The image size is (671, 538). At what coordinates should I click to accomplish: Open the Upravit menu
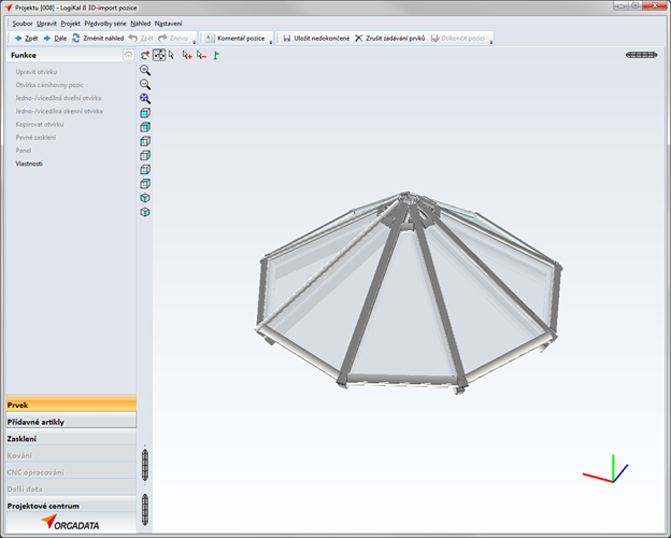click(x=46, y=24)
